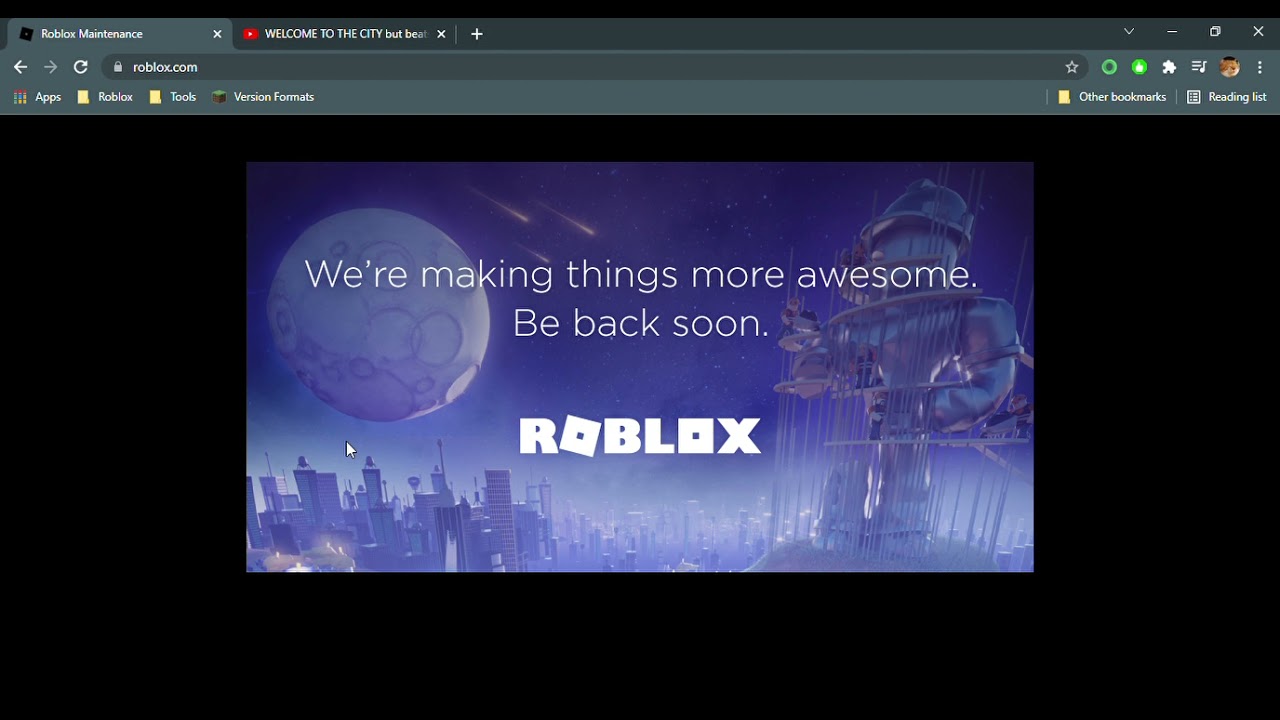Open the Roblox bookmarks folder
The width and height of the screenshot is (1280, 720).
[105, 97]
